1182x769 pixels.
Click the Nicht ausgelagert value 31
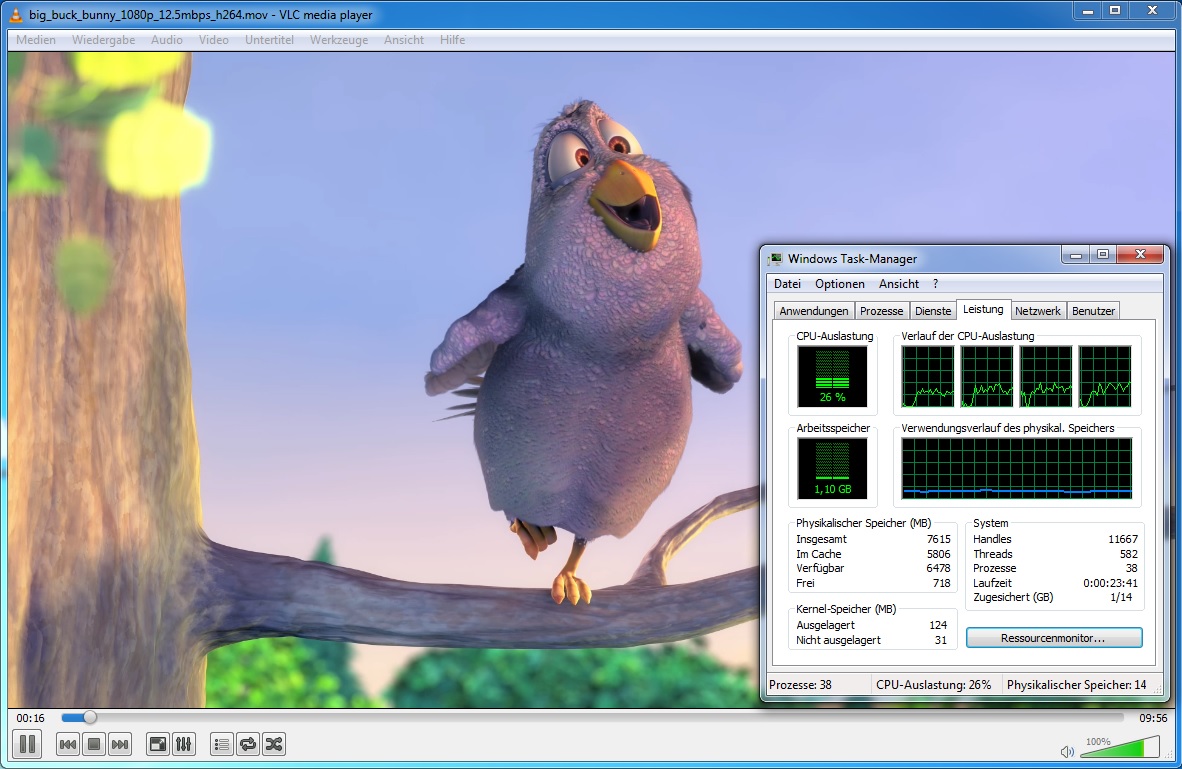coord(941,640)
